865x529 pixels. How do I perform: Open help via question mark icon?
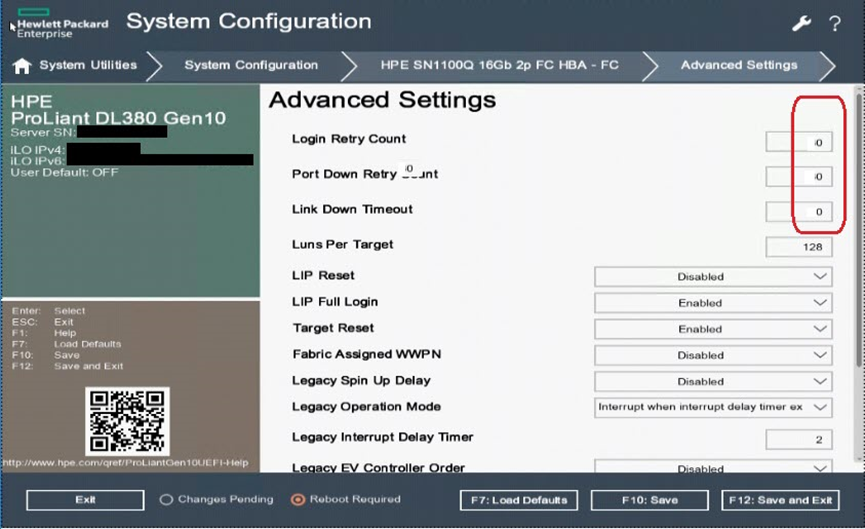click(835, 23)
